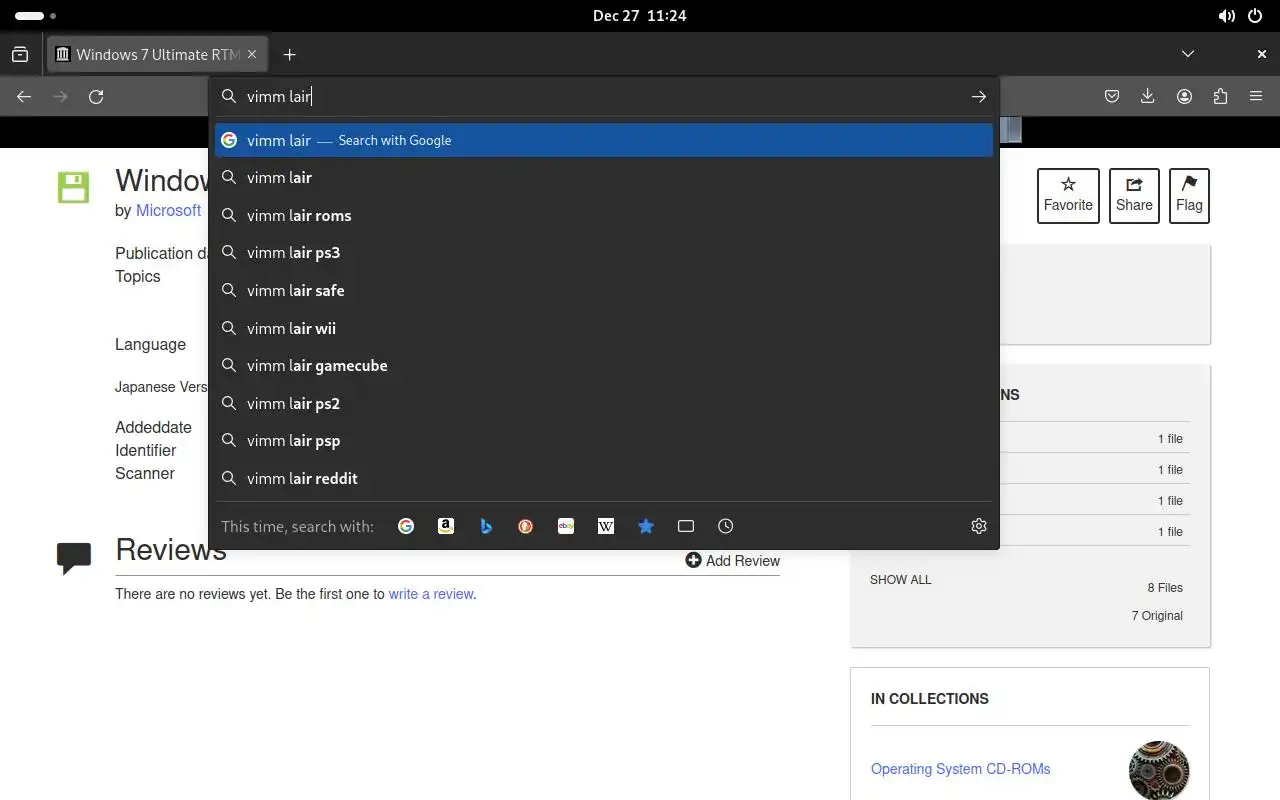Choose the 'vimm lair — Search with Google' suggestion
Image resolution: width=1280 pixels, height=800 pixels.
click(x=604, y=140)
